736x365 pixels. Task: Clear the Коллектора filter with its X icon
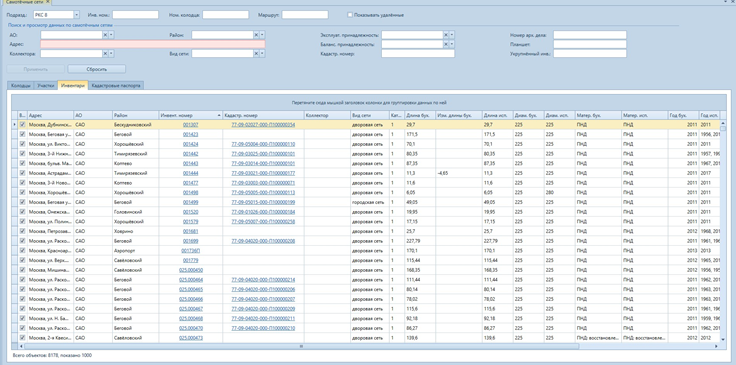105,53
